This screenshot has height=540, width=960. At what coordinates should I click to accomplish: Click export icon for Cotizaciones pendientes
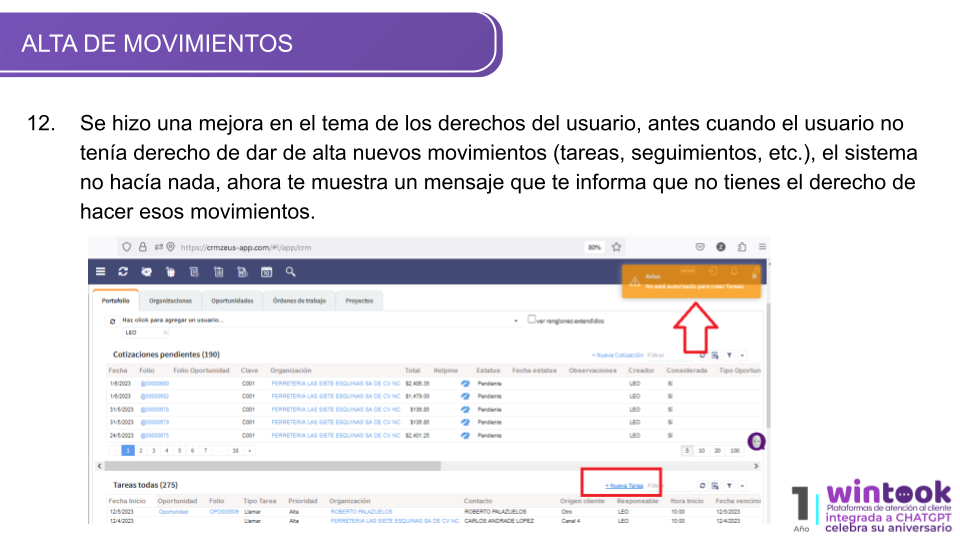pyautogui.click(x=715, y=355)
